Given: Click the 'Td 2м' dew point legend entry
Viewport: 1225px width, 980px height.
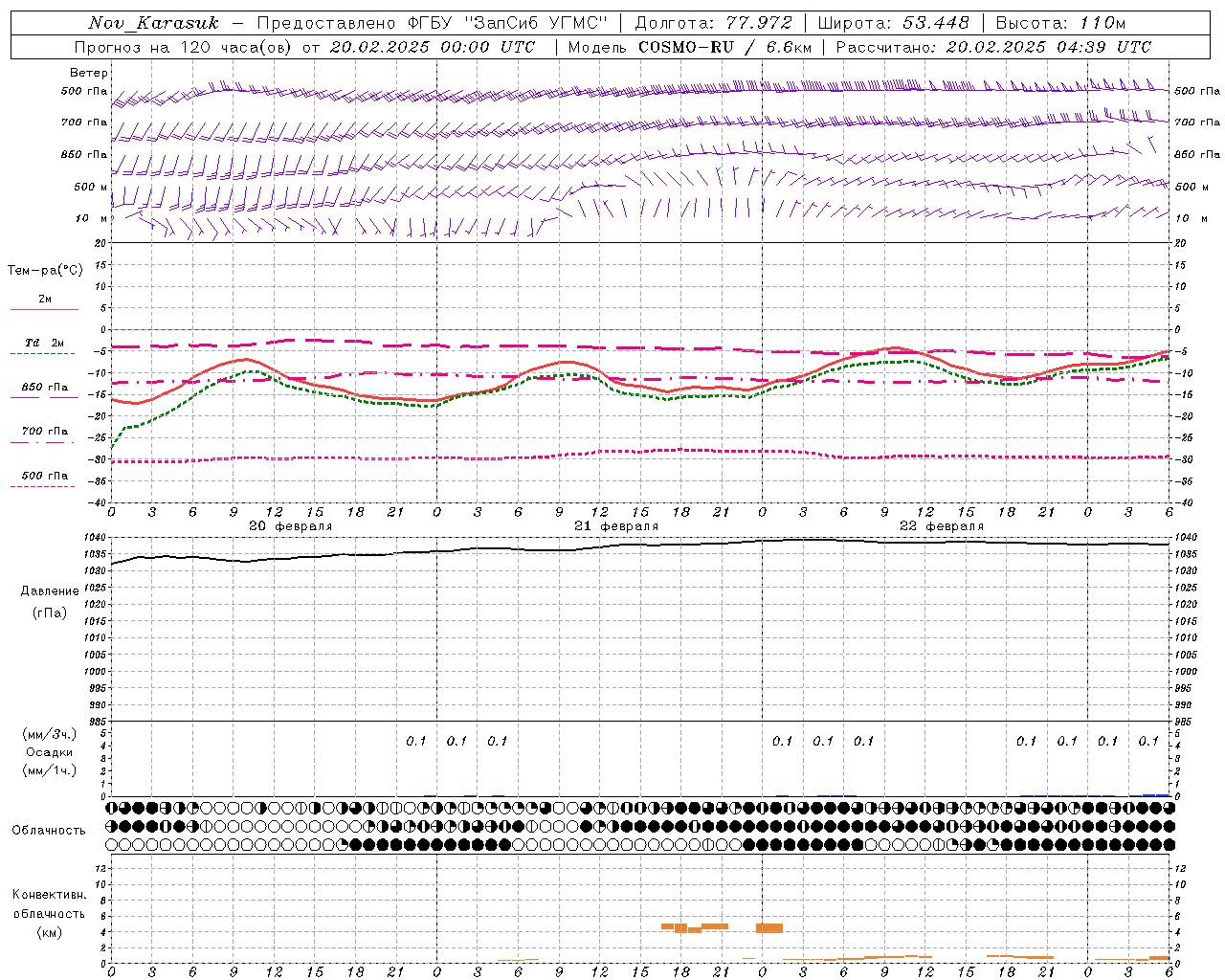Looking at the screenshot, I should coord(45,343).
